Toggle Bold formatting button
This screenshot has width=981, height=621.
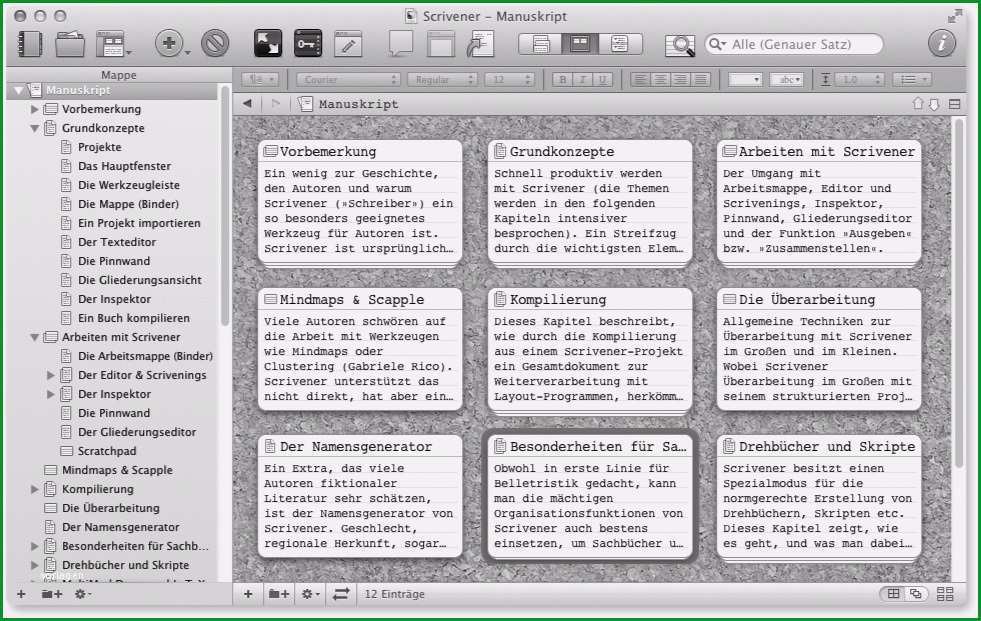pyautogui.click(x=562, y=79)
